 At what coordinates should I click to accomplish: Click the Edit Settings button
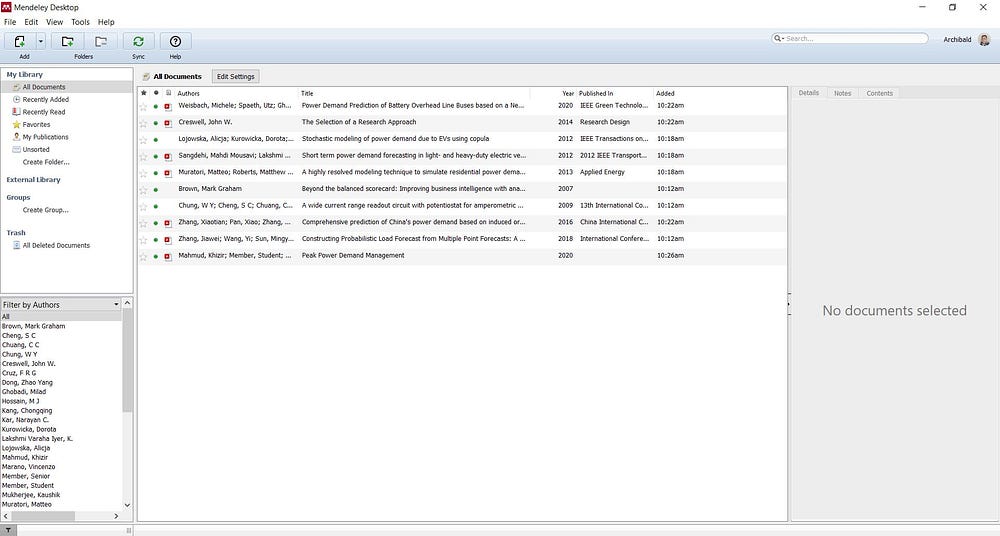click(x=236, y=76)
